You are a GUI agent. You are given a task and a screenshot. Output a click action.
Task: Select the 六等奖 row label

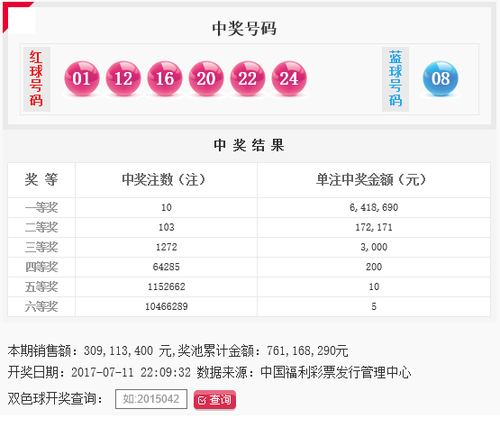(41, 306)
